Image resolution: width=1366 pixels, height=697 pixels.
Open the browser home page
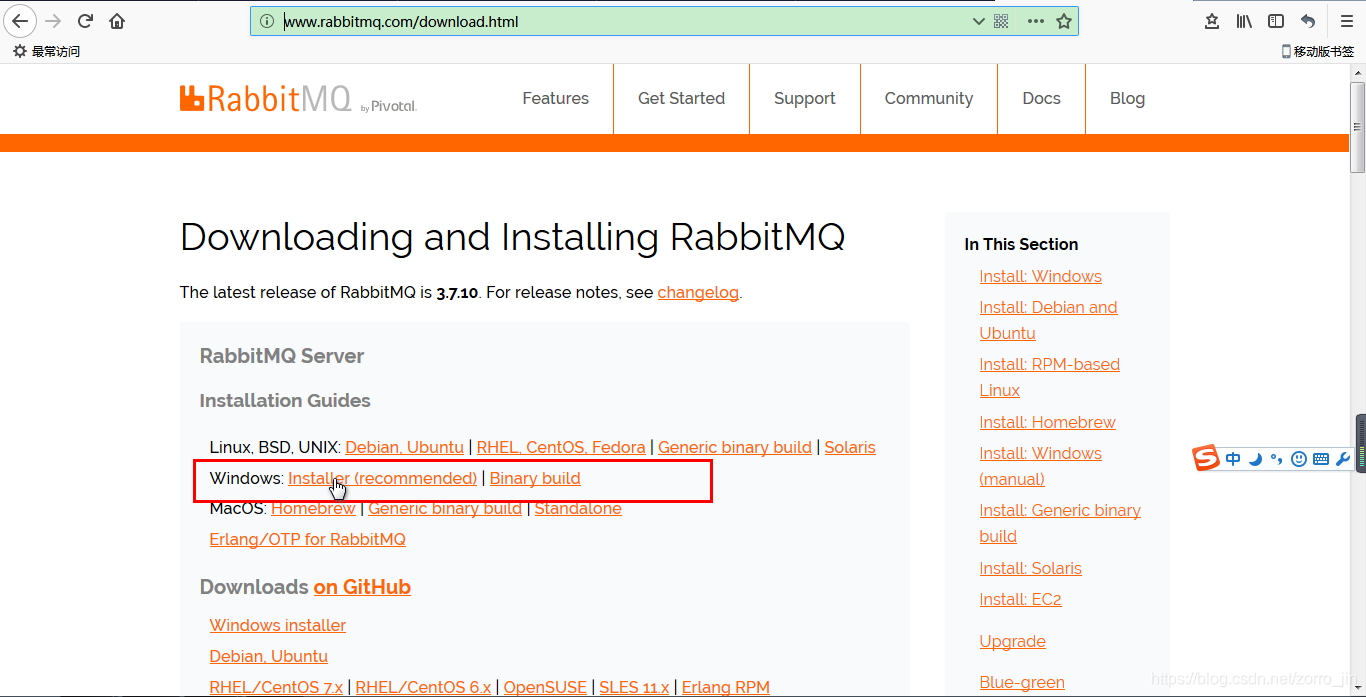[117, 21]
